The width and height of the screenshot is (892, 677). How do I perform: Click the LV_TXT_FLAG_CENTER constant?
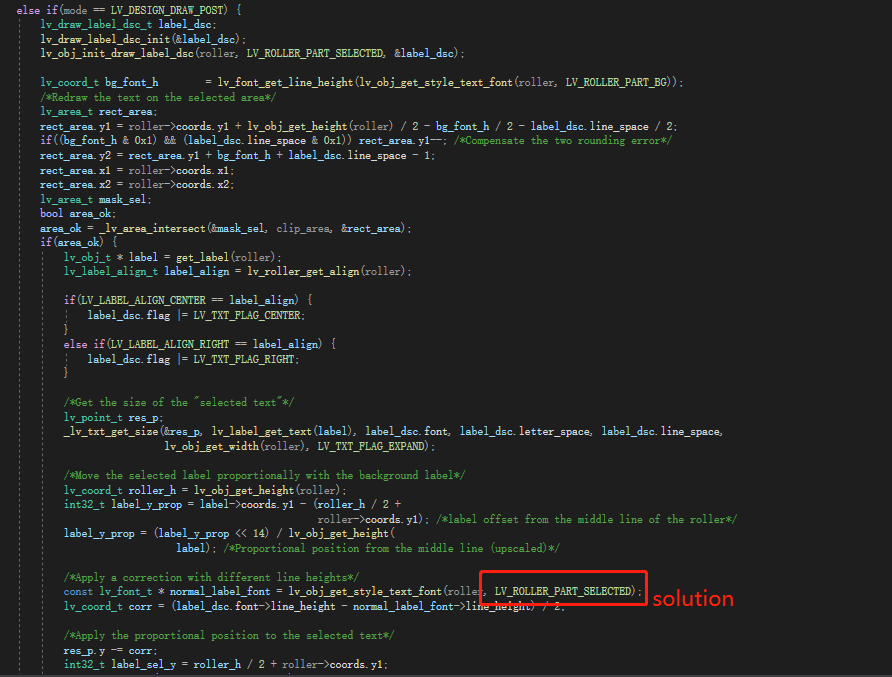click(246, 315)
